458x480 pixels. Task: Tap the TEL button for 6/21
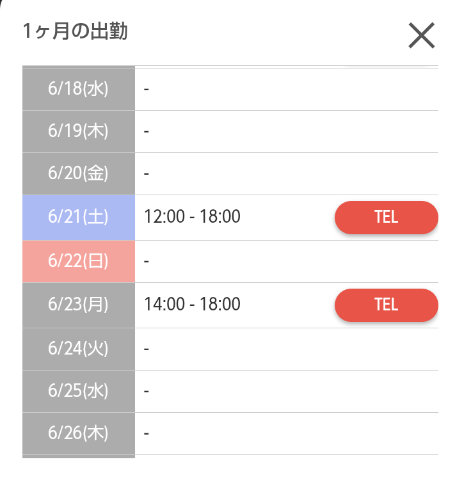coord(386,217)
